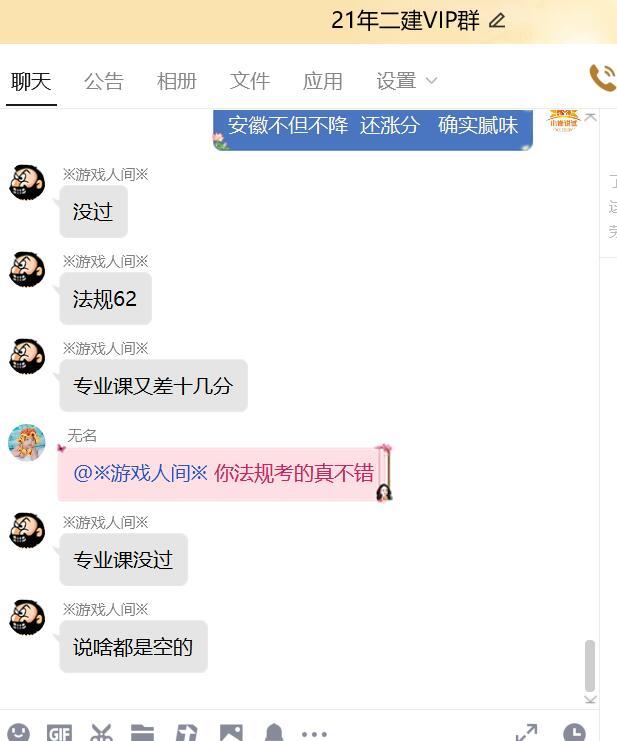Send a picture using the image icon

click(231, 733)
